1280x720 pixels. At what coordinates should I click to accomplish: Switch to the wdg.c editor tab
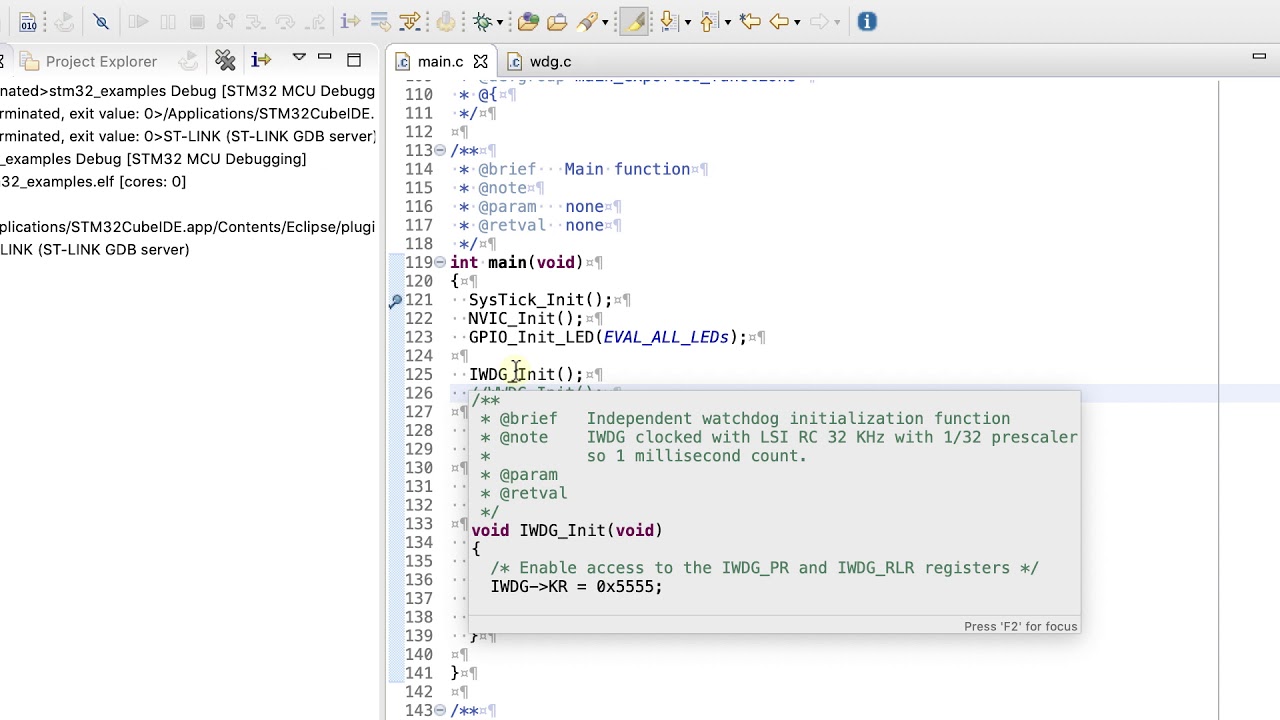coord(540,62)
